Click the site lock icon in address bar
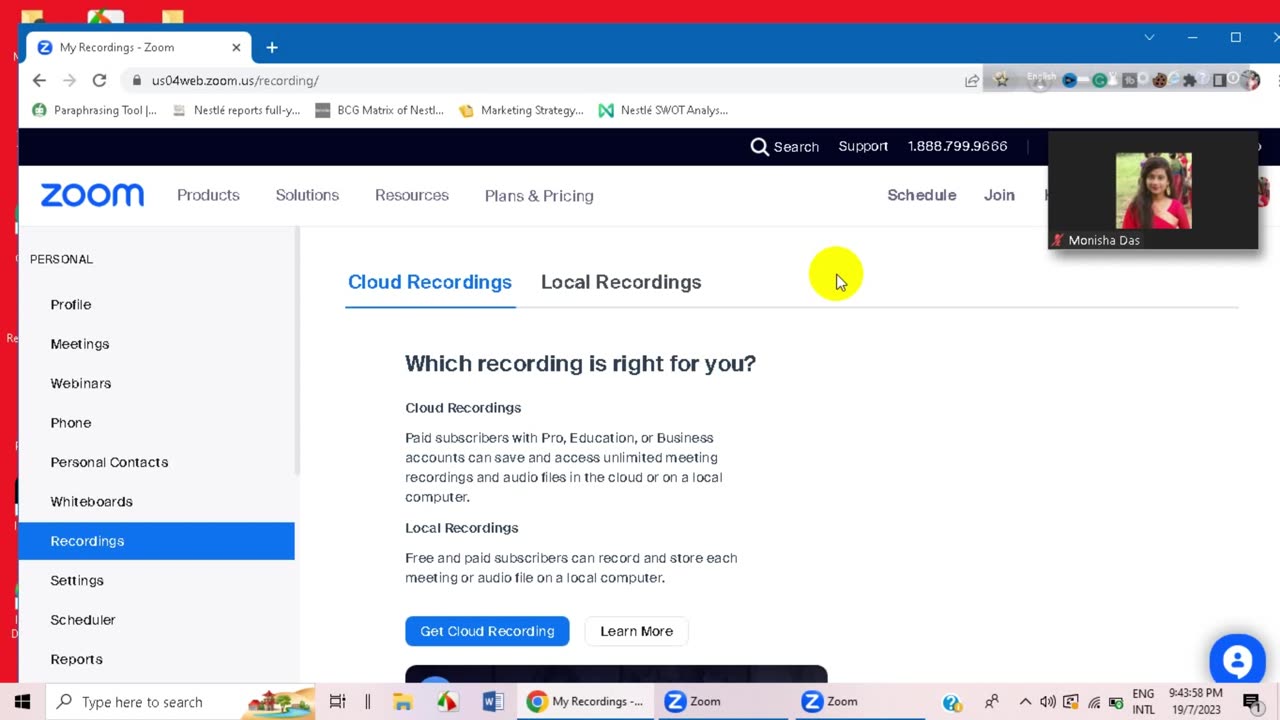Image resolution: width=1280 pixels, height=720 pixels. pos(137,80)
